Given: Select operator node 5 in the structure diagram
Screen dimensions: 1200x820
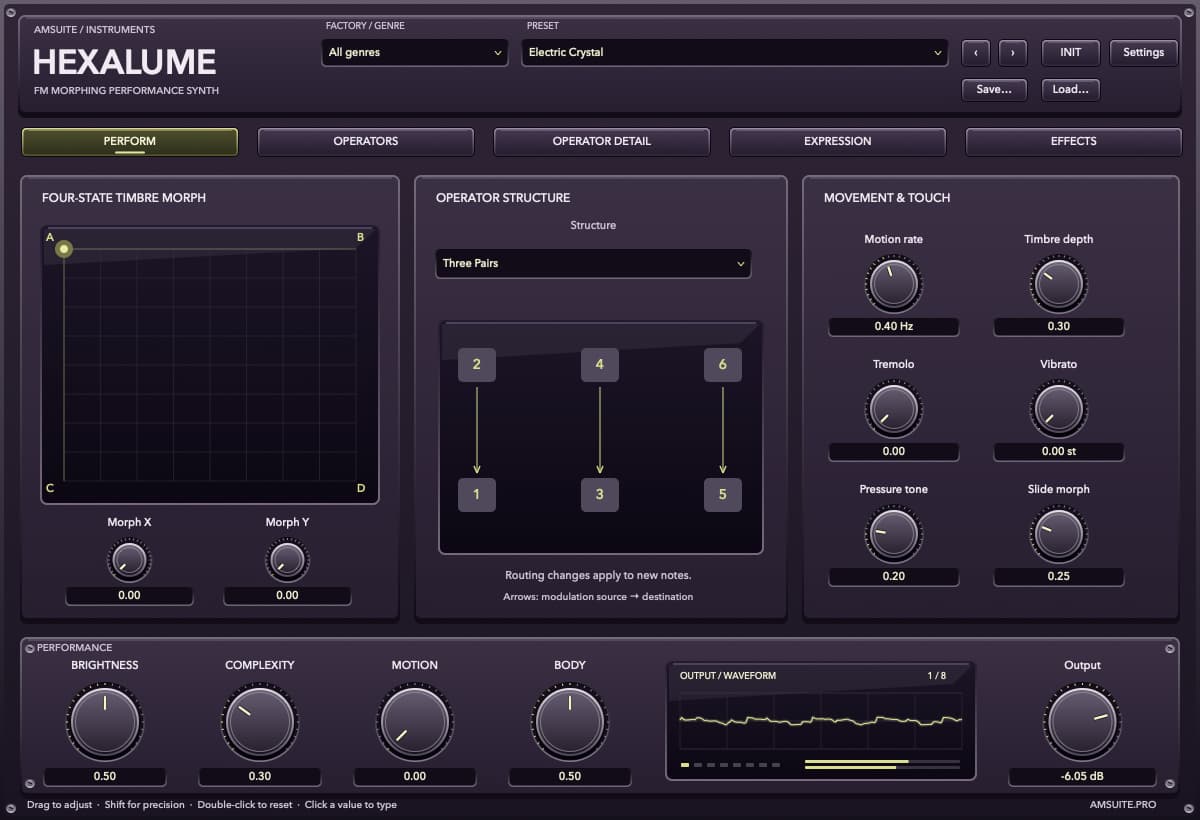Looking at the screenshot, I should click(x=723, y=494).
